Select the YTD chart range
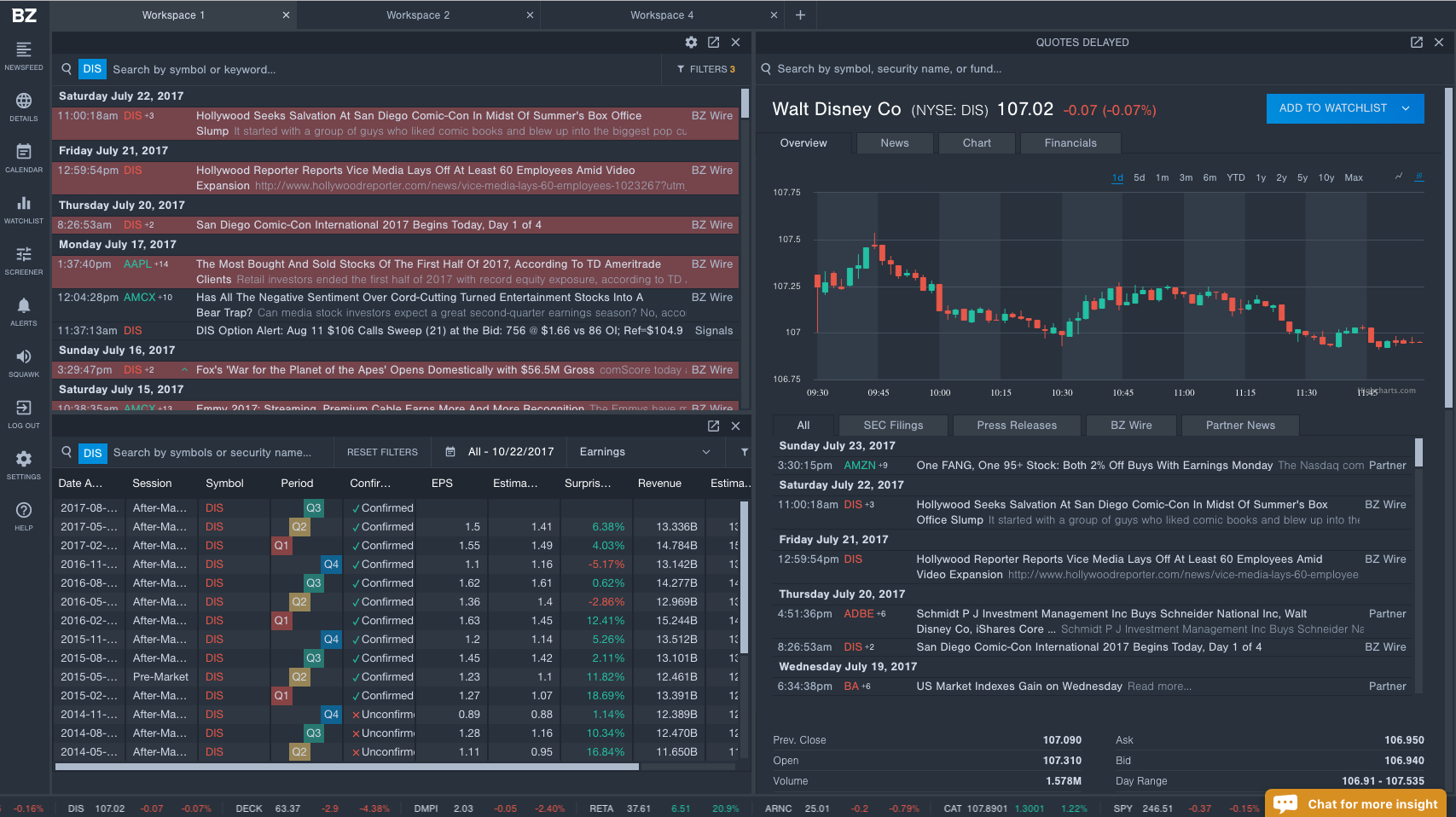Image resolution: width=1456 pixels, height=817 pixels. [x=1236, y=177]
